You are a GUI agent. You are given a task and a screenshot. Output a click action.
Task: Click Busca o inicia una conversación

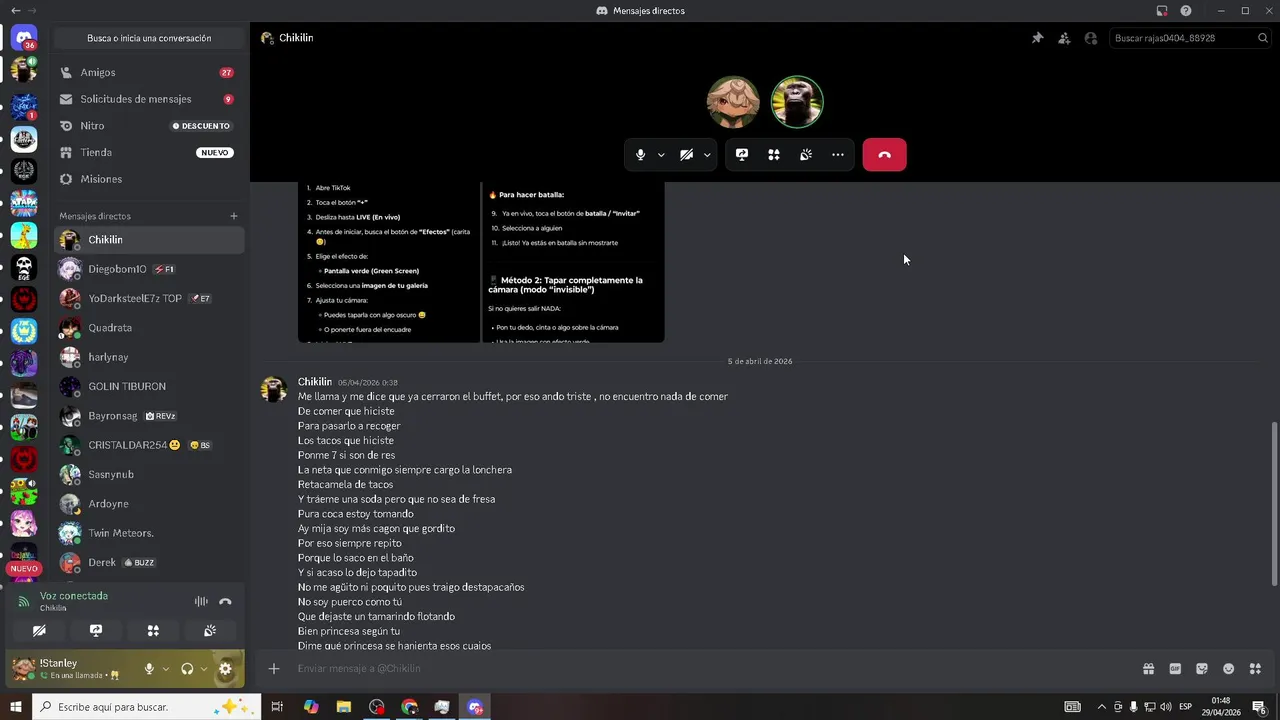tap(149, 38)
